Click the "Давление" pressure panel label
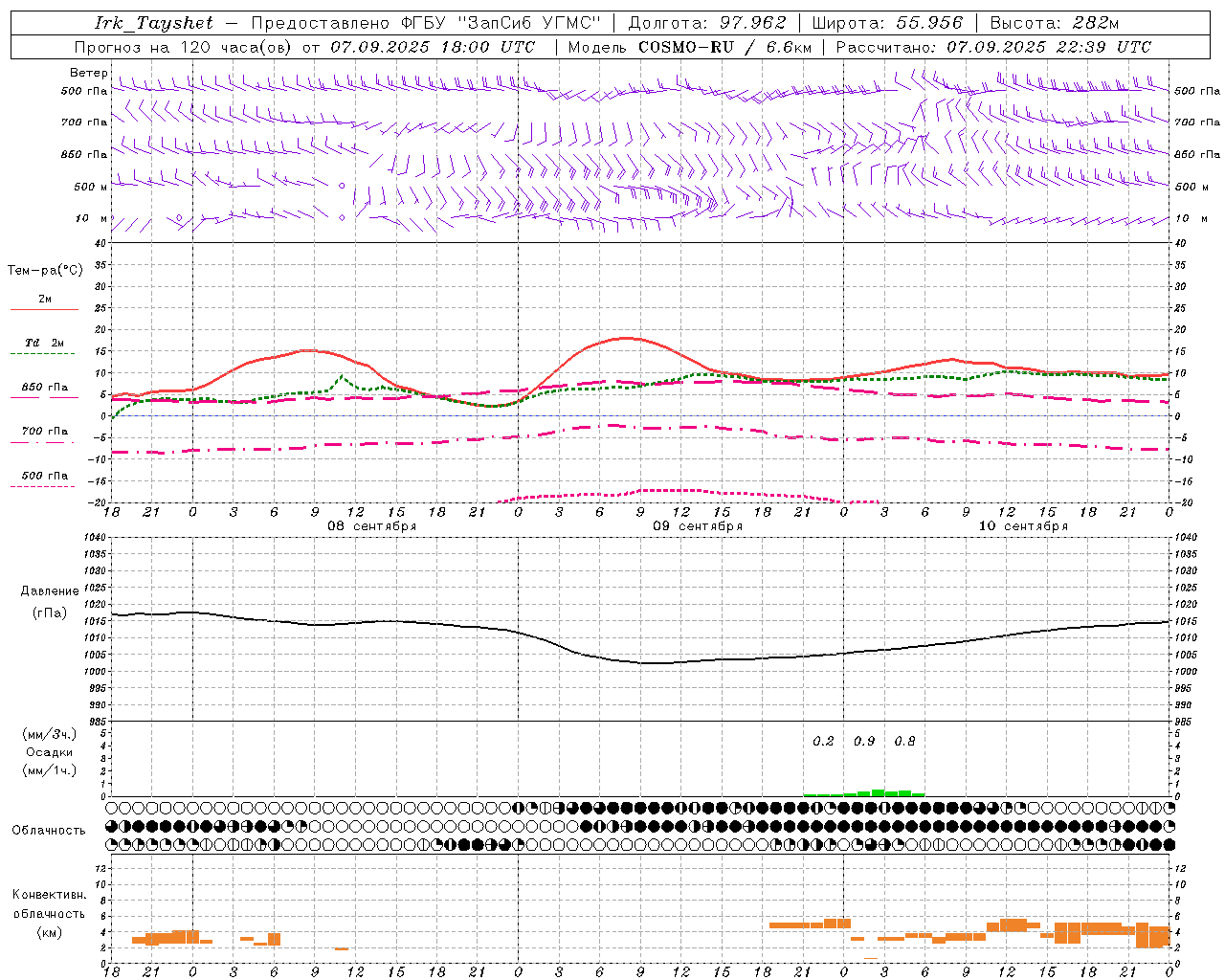Viewport: 1225px width, 980px height. tap(50, 591)
